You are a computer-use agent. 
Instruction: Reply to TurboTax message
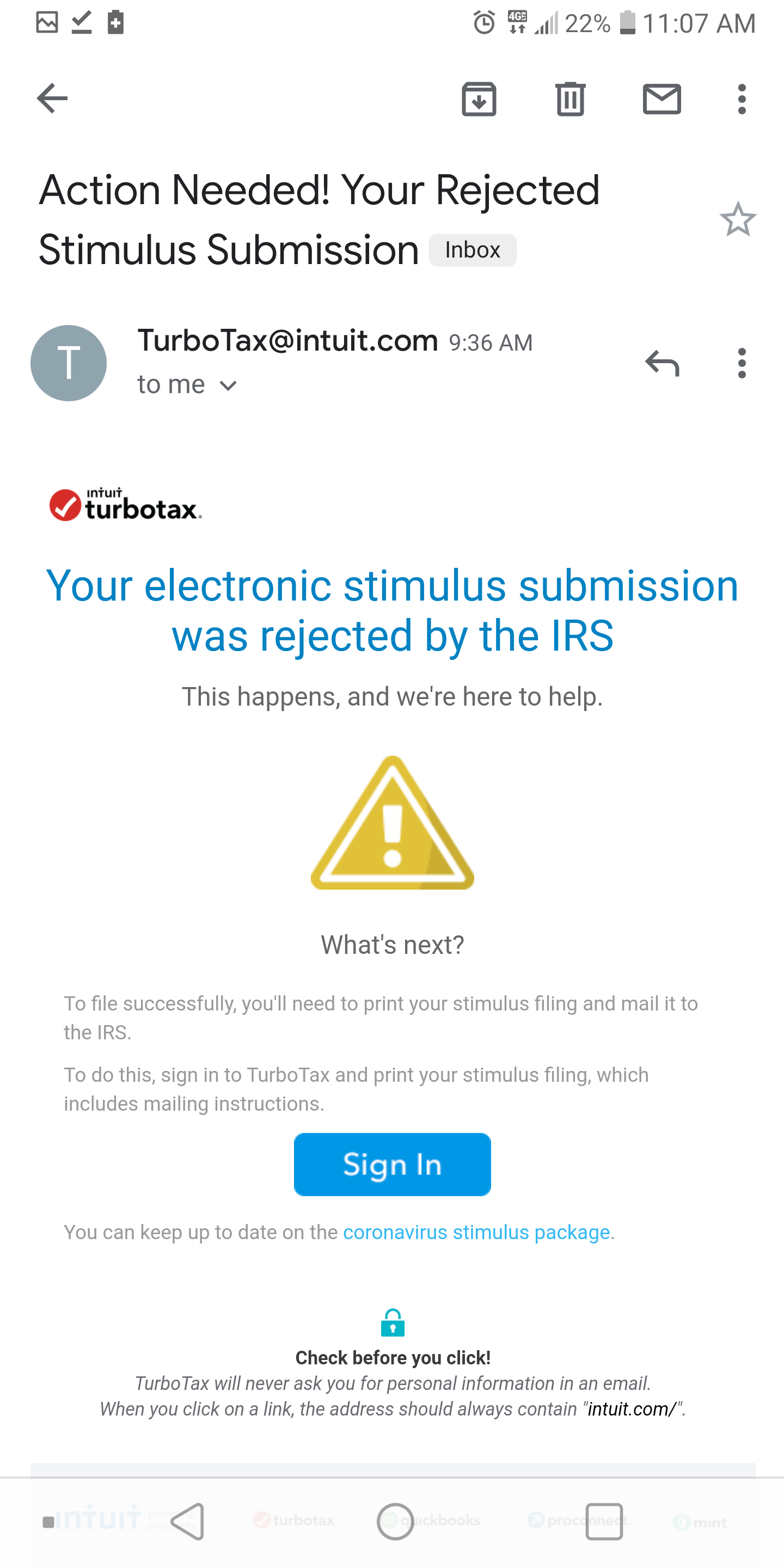(x=662, y=363)
